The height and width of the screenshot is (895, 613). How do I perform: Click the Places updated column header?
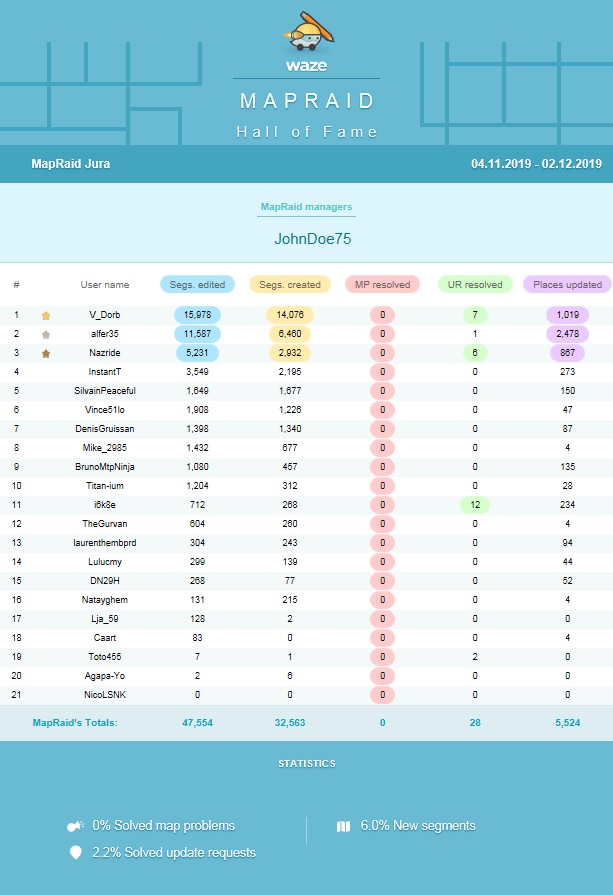(567, 284)
